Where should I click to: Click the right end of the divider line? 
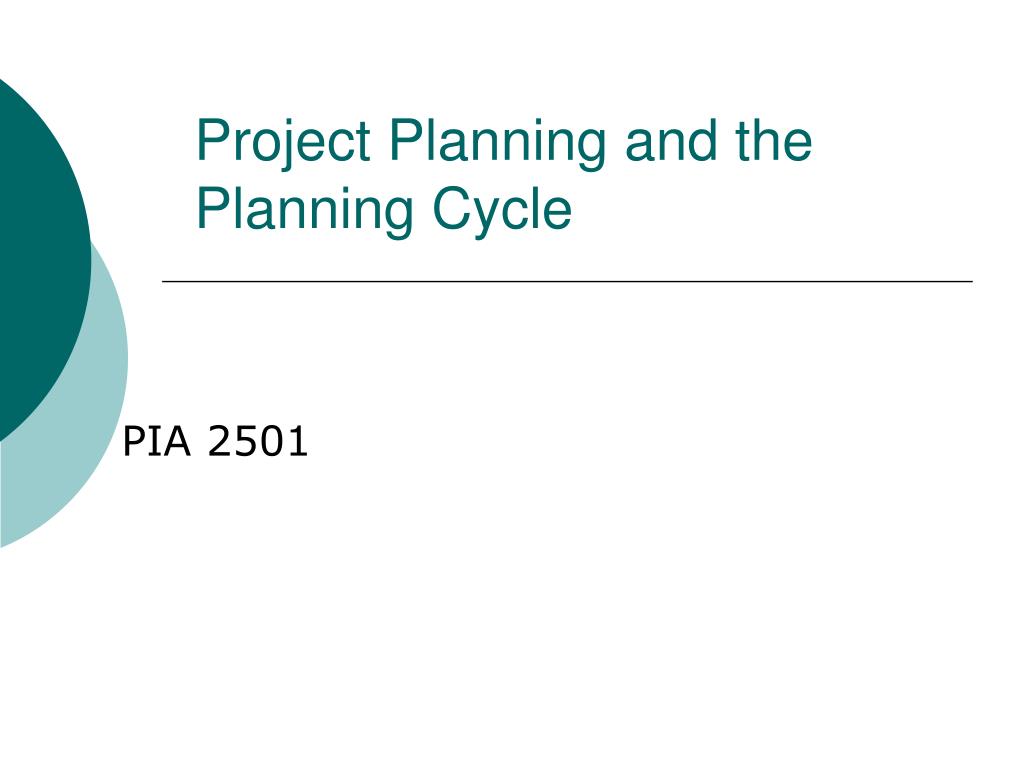pos(970,281)
